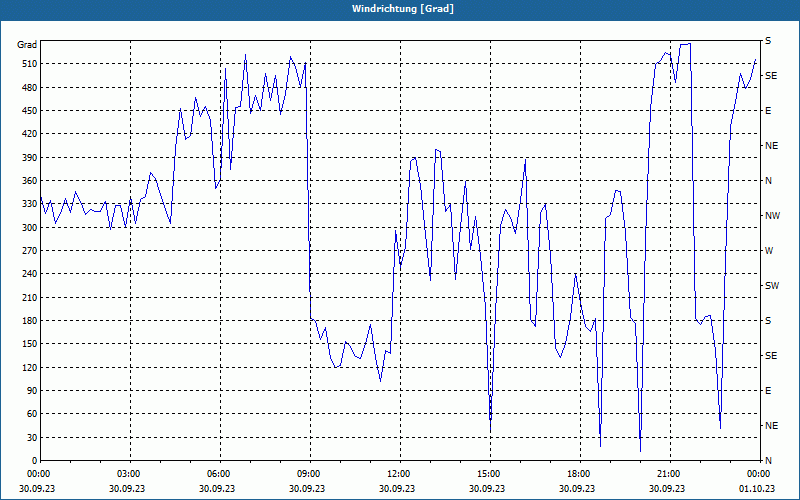Click the chart title Windrichtung [Grad]

(403, 9)
